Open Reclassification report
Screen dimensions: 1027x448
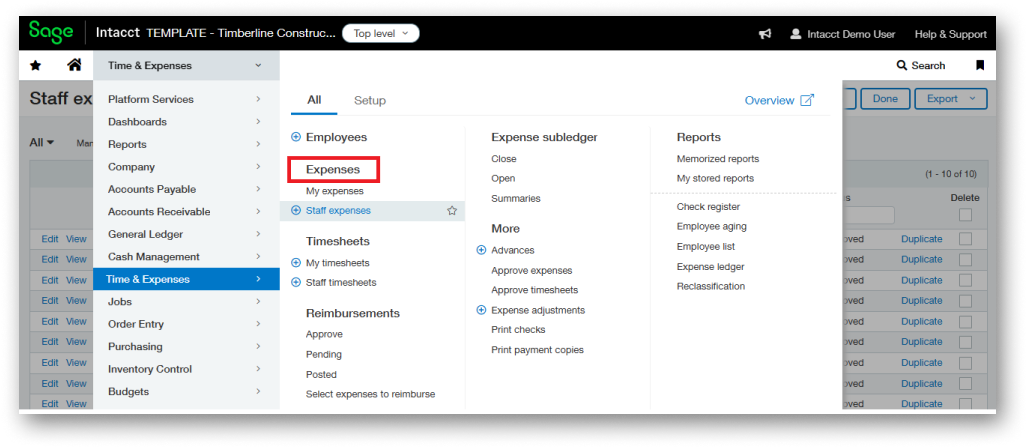click(x=711, y=286)
